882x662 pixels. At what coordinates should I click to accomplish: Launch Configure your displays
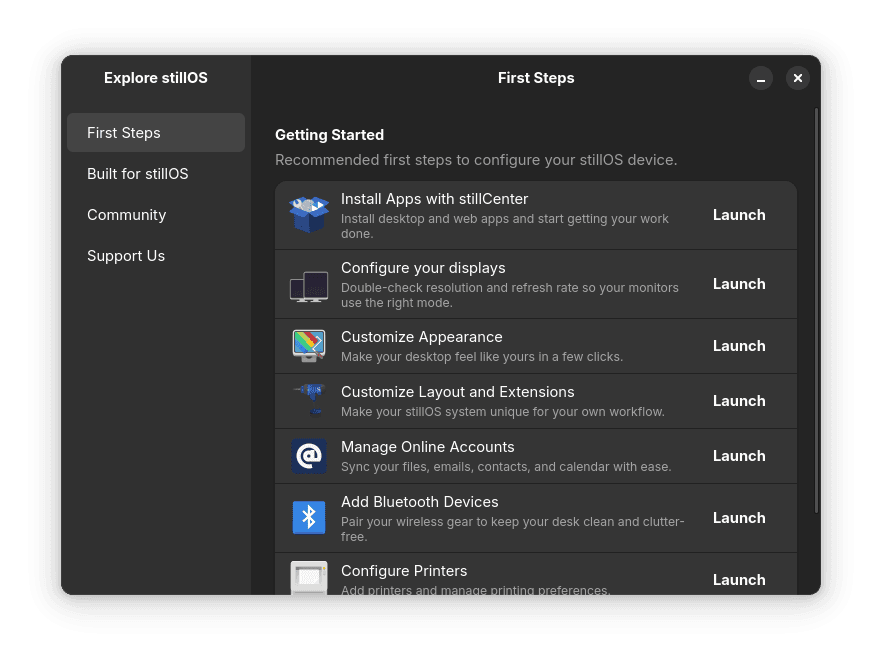tap(739, 284)
